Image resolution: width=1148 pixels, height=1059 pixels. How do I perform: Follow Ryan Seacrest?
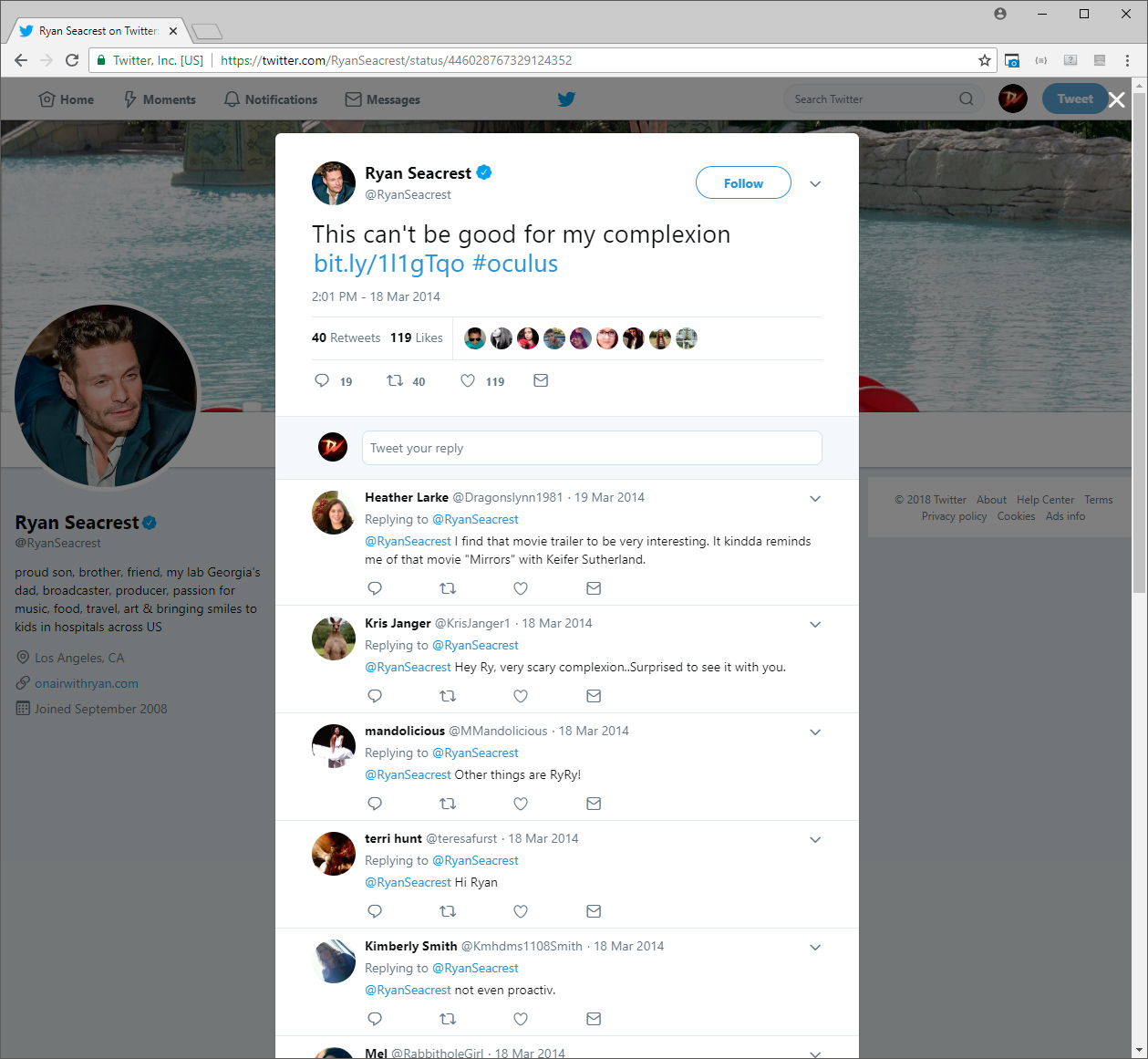pos(743,182)
